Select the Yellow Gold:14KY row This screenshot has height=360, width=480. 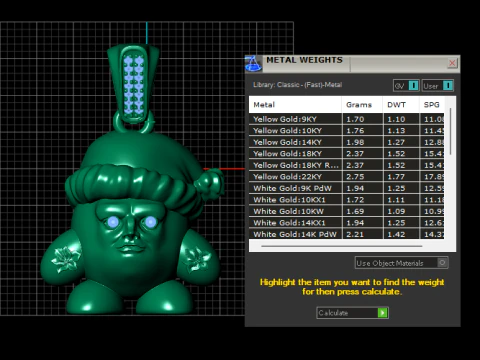coord(346,142)
